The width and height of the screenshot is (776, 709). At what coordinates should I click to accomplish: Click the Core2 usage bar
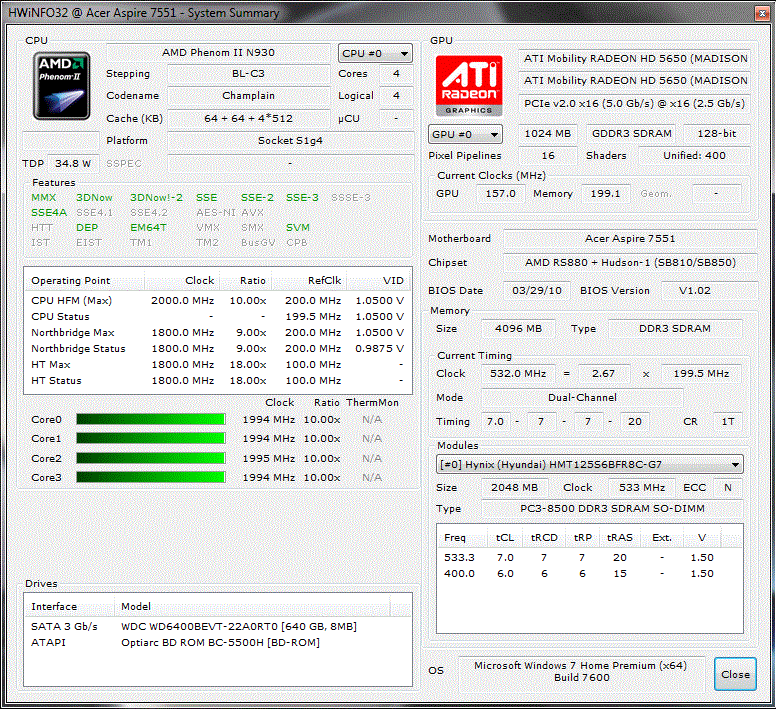[150, 458]
